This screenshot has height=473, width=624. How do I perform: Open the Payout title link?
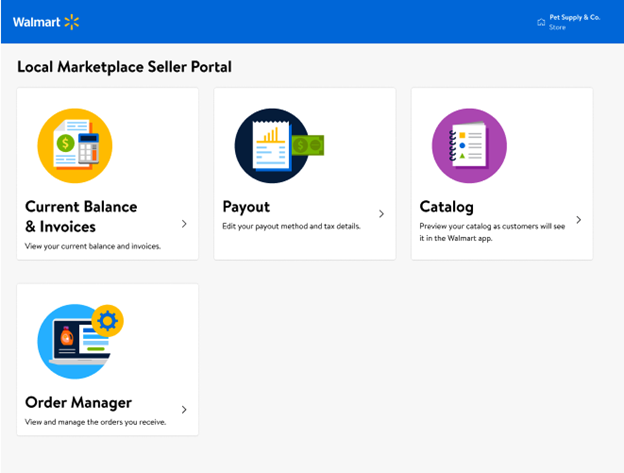click(246, 207)
